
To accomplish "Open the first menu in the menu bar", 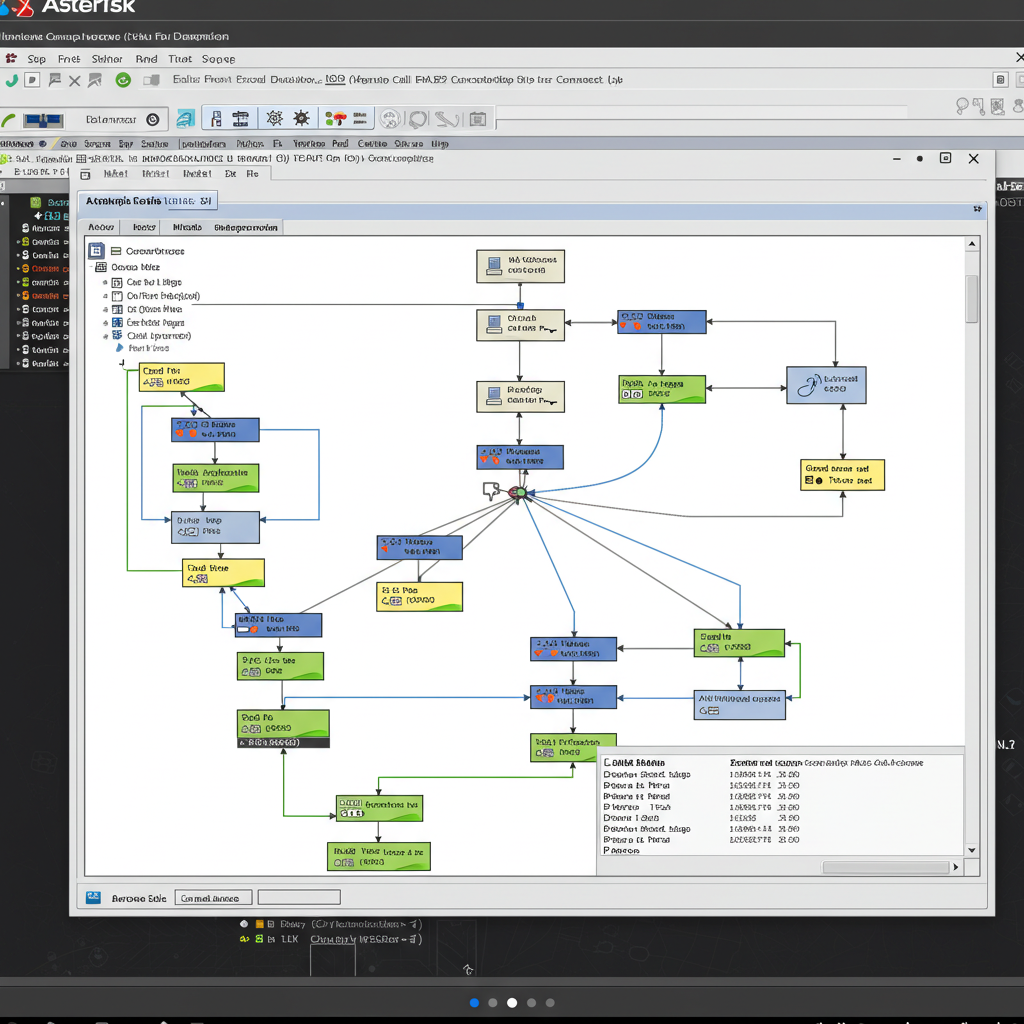I will (36, 59).
